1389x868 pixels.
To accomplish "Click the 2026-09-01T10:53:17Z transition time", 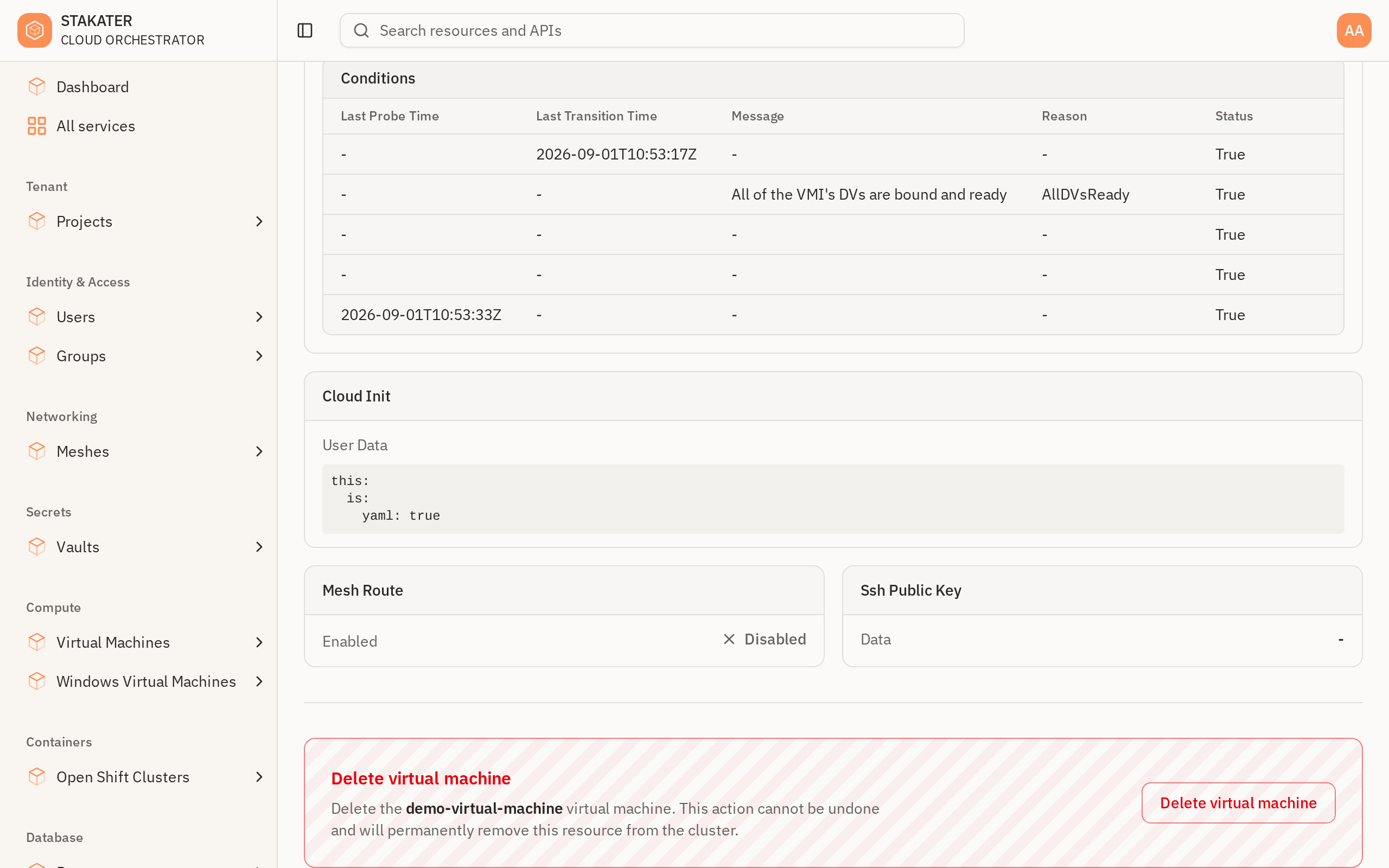I will pos(616,154).
